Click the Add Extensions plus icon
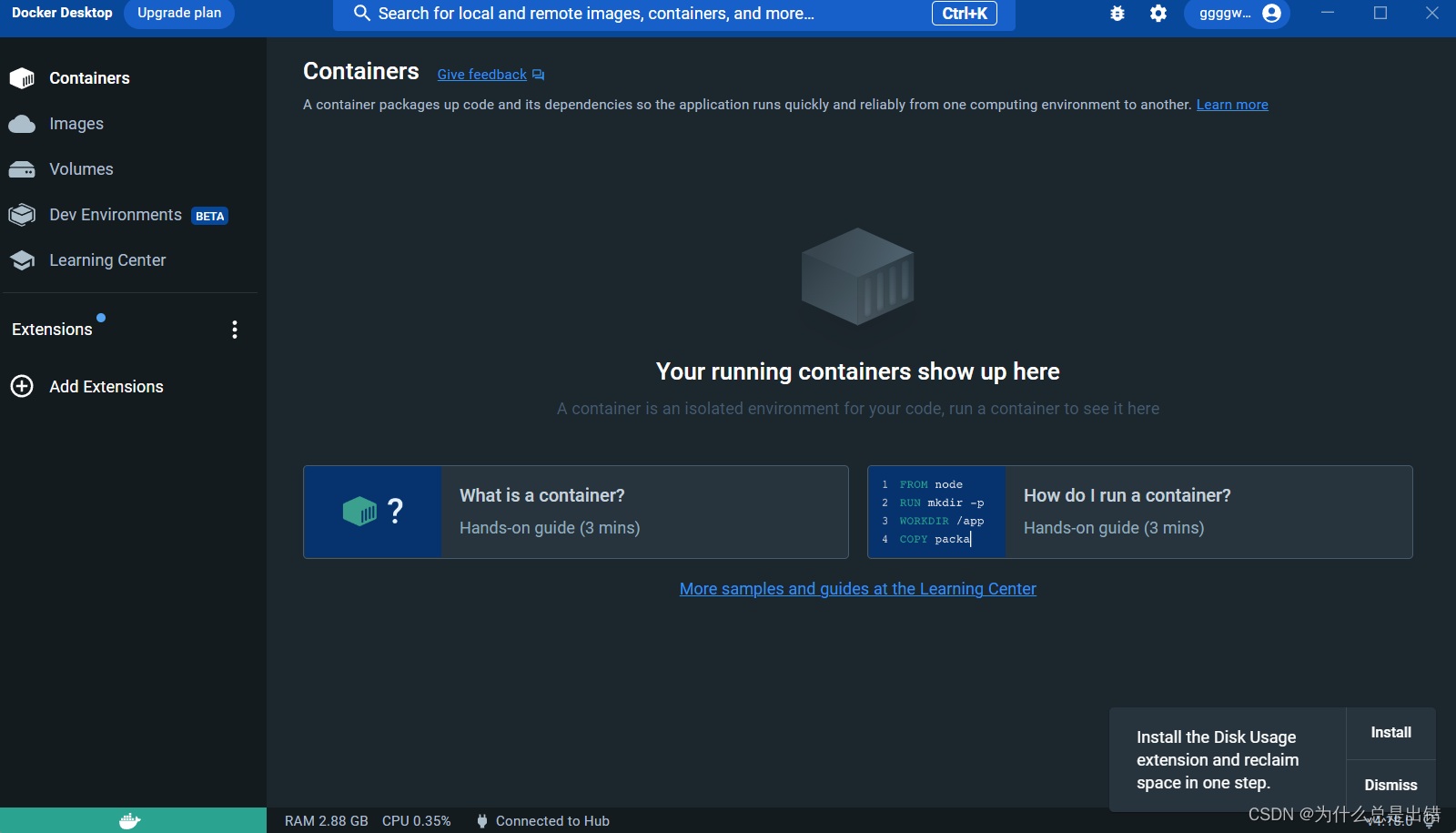The width and height of the screenshot is (1456, 833). tap(22, 386)
